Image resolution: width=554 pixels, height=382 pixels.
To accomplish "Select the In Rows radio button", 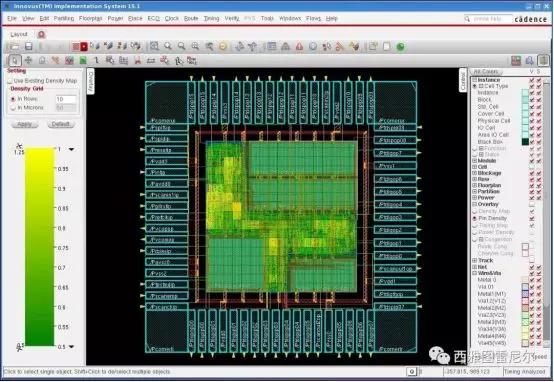I will click(13, 99).
